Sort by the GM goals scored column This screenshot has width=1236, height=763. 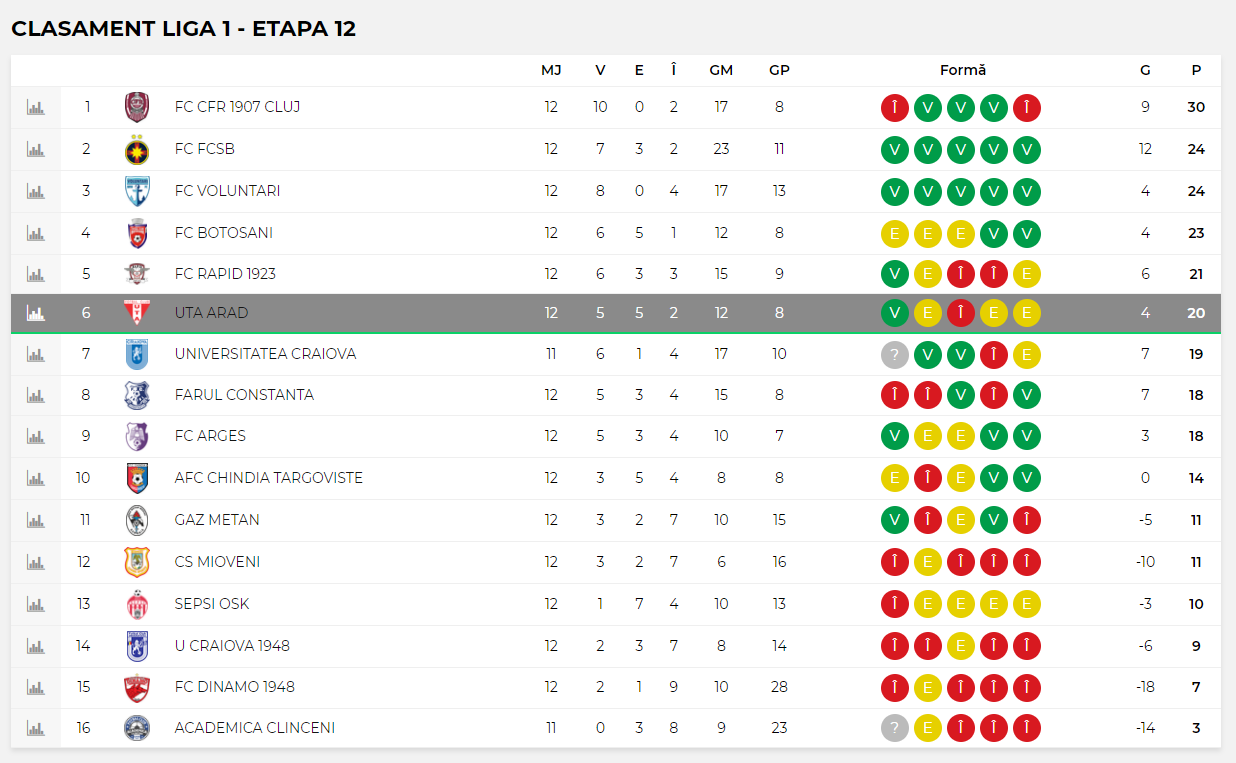click(721, 70)
